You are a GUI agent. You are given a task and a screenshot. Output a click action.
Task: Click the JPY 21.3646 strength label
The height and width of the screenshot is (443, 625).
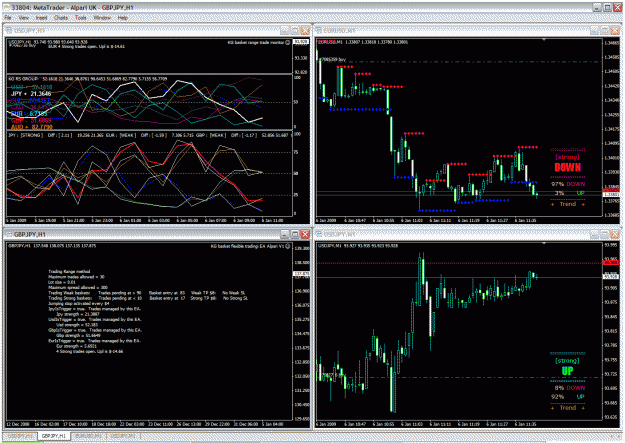click(31, 94)
